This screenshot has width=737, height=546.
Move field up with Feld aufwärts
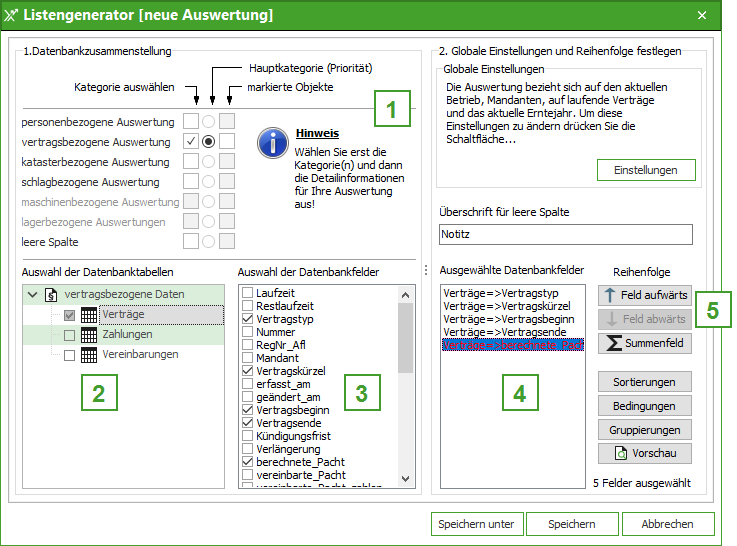(x=645, y=295)
